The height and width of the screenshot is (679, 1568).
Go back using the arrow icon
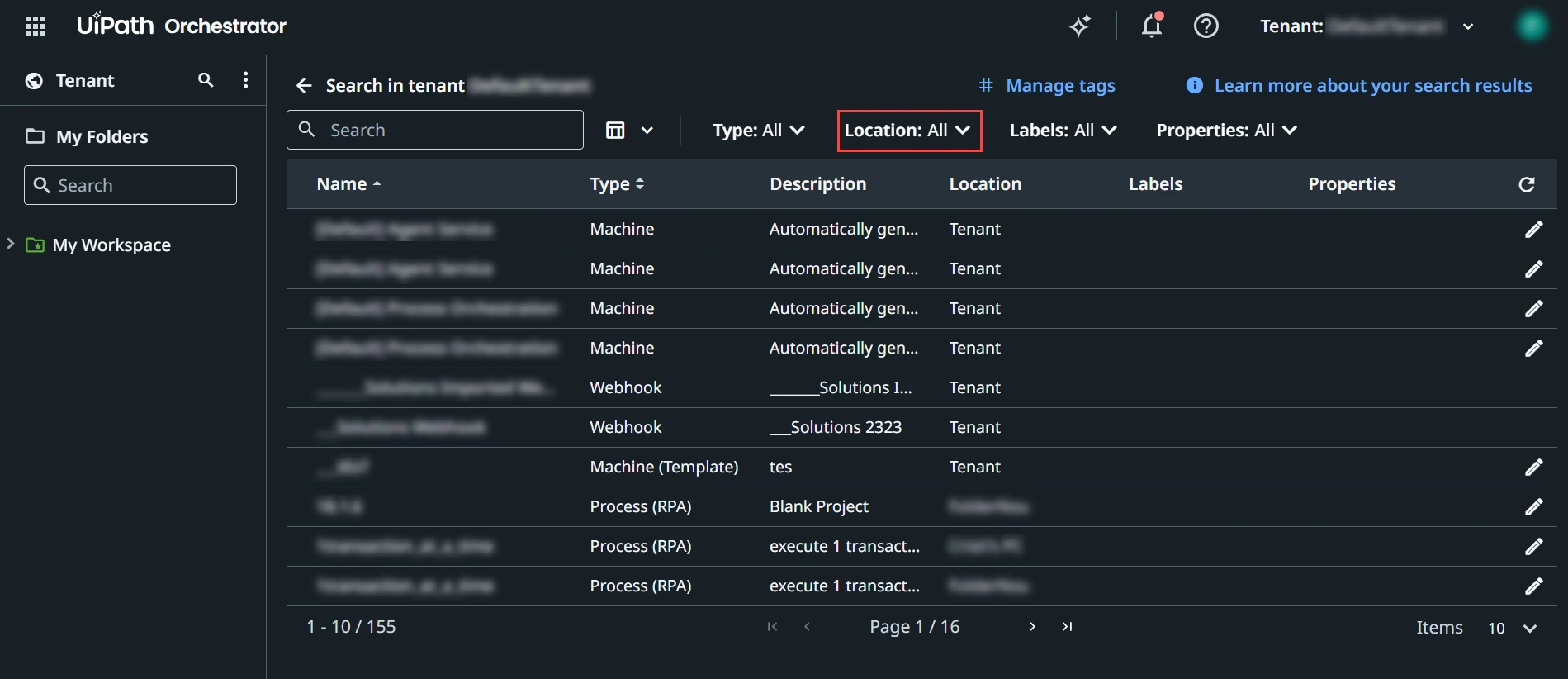pyautogui.click(x=304, y=86)
